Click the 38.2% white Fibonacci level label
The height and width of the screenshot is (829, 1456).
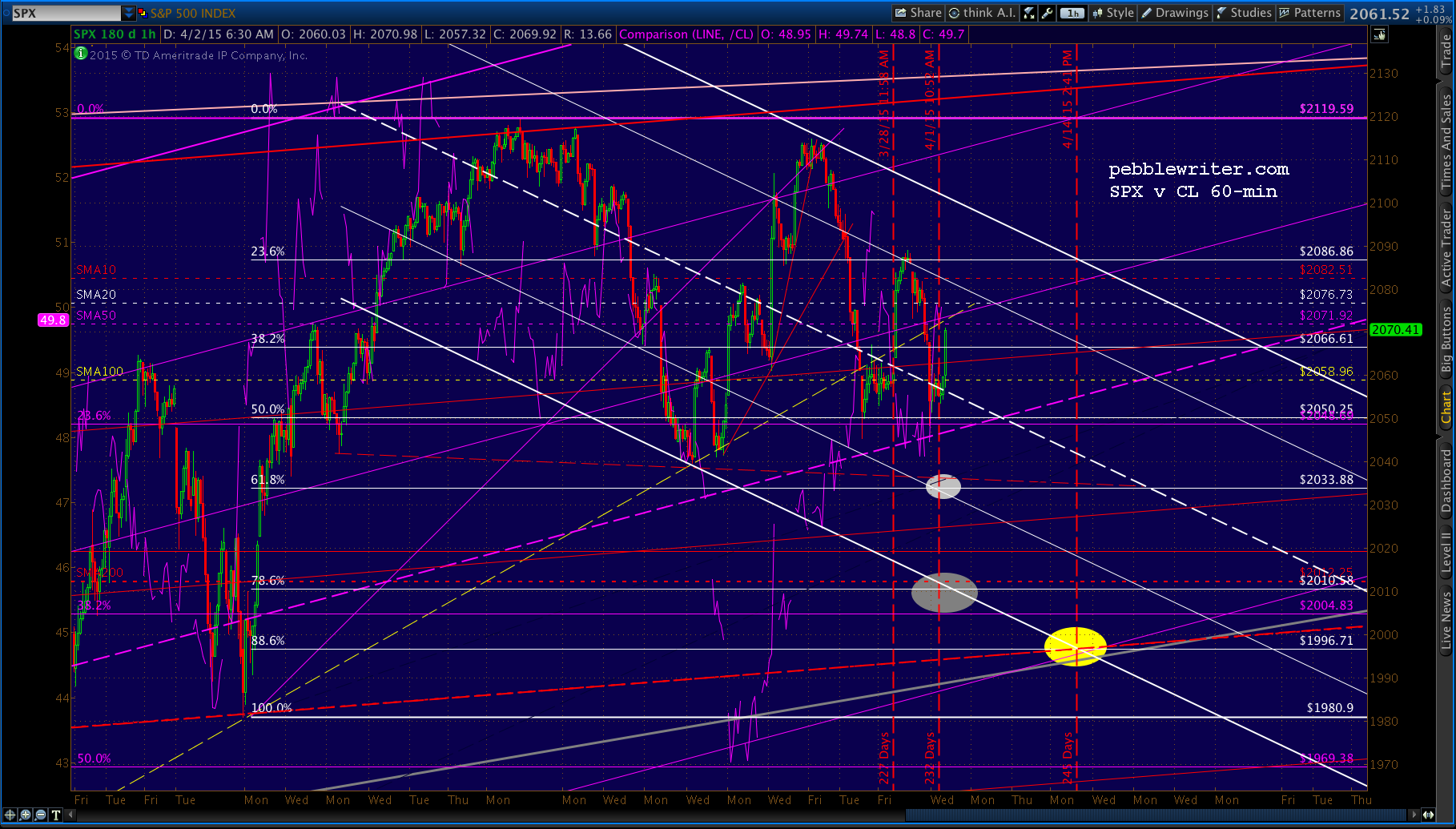[268, 339]
